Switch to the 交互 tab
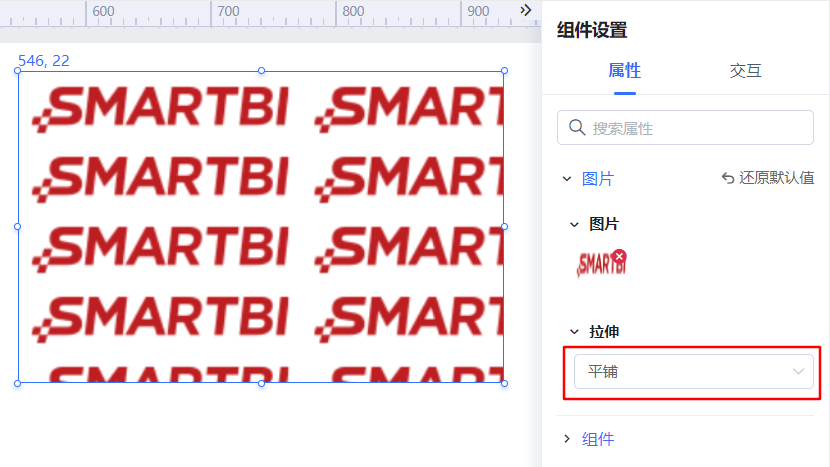This screenshot has height=467, width=830. click(x=745, y=70)
